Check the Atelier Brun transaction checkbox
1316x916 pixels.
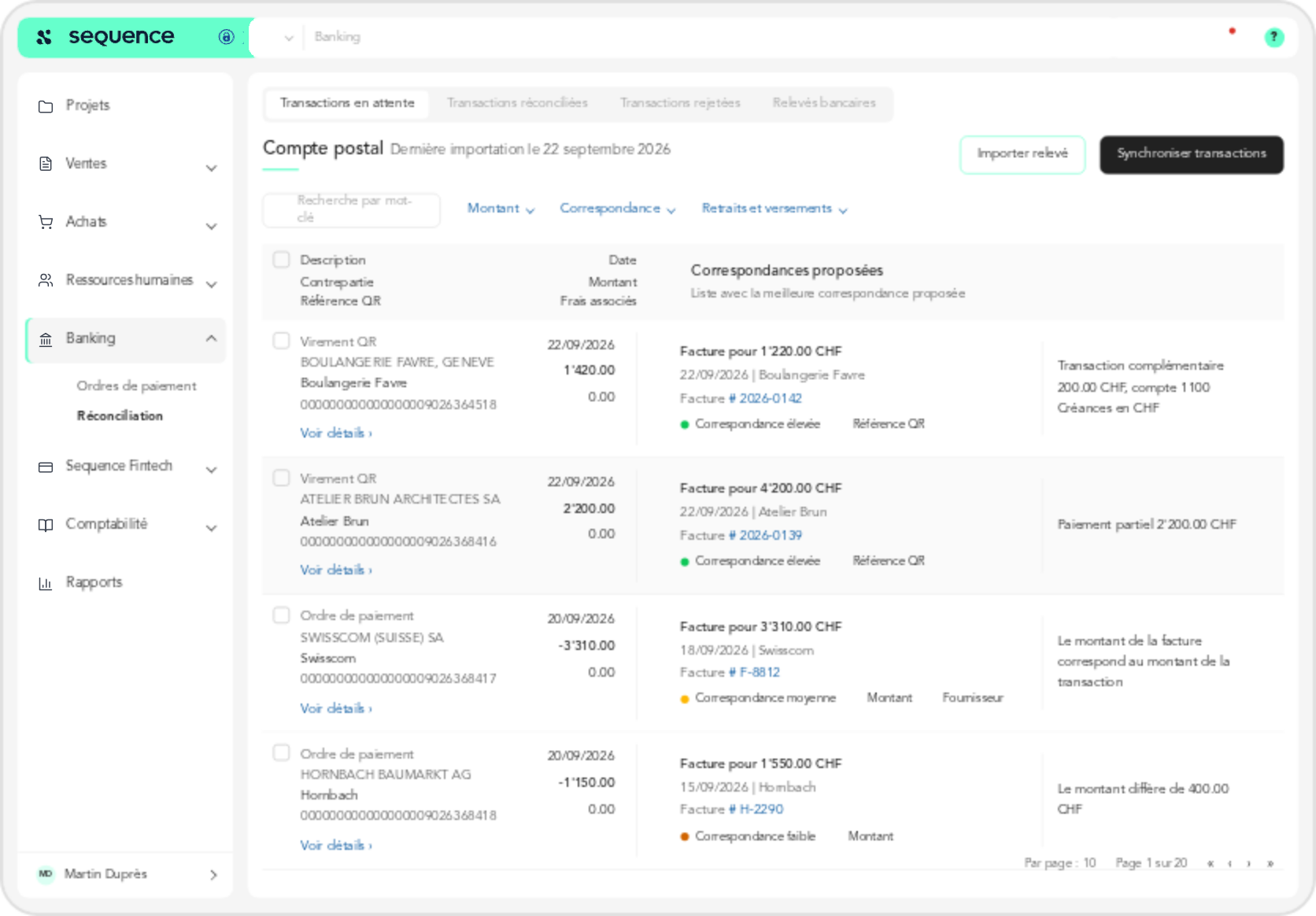point(281,478)
